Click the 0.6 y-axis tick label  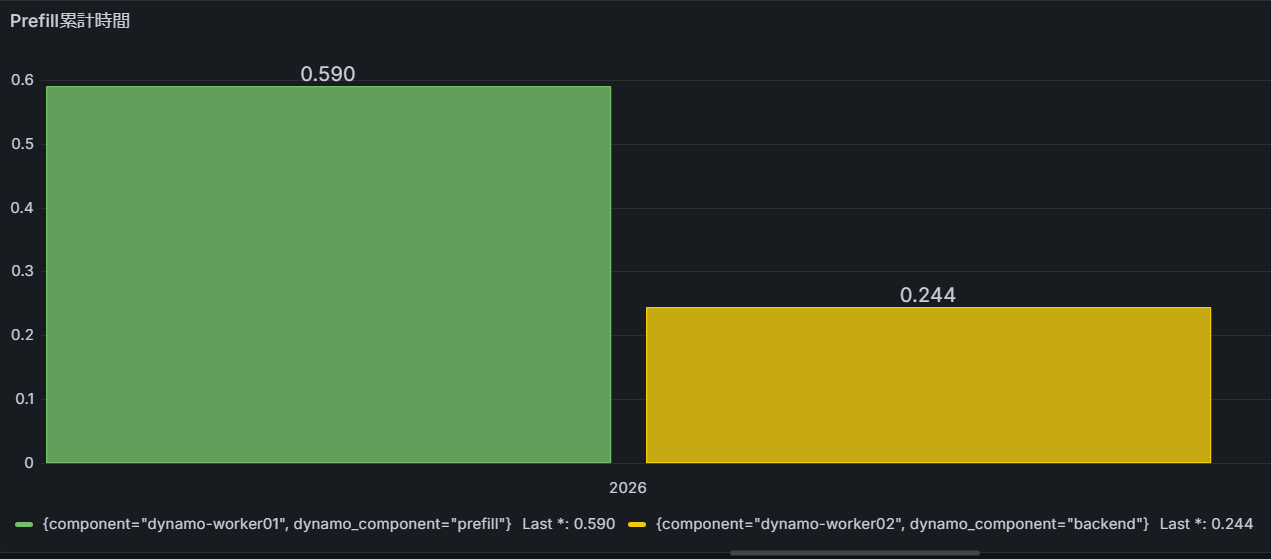point(22,80)
